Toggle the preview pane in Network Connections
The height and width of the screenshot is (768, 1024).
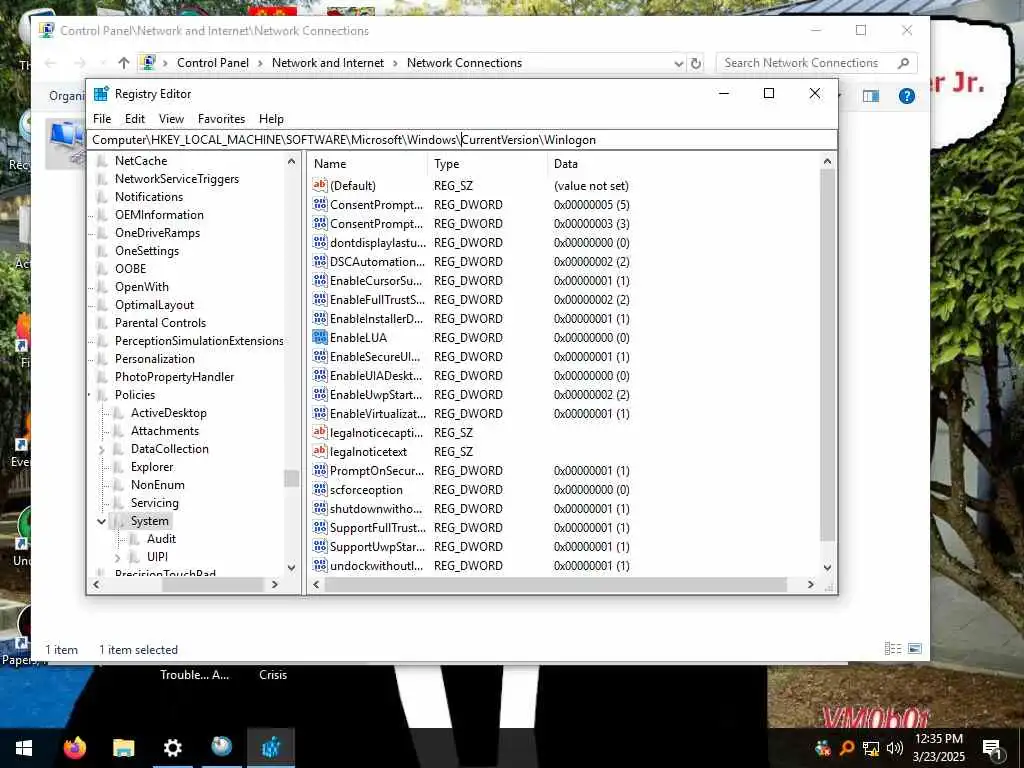[x=871, y=96]
